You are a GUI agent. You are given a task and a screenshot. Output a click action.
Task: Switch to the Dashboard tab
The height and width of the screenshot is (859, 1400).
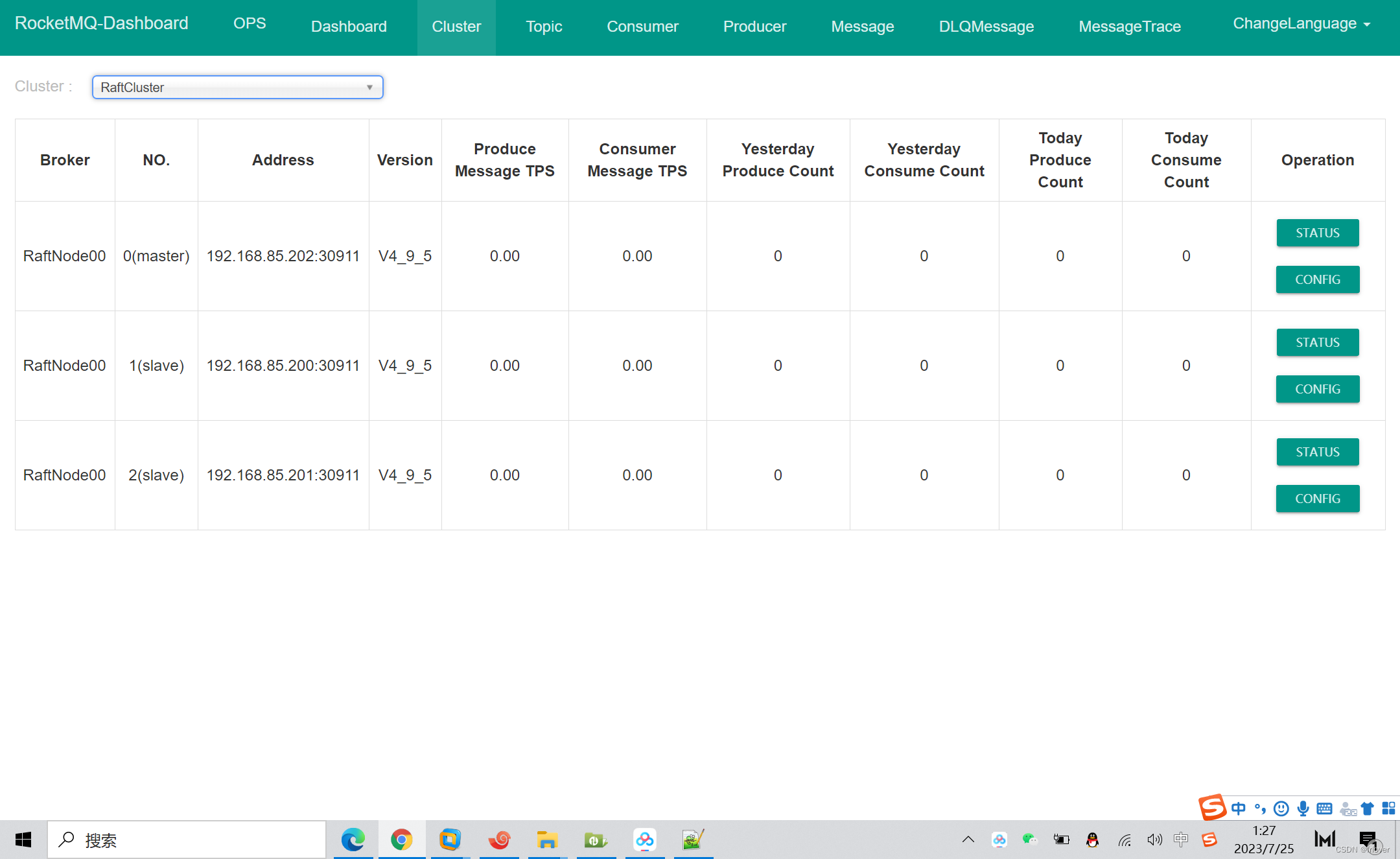pos(349,27)
